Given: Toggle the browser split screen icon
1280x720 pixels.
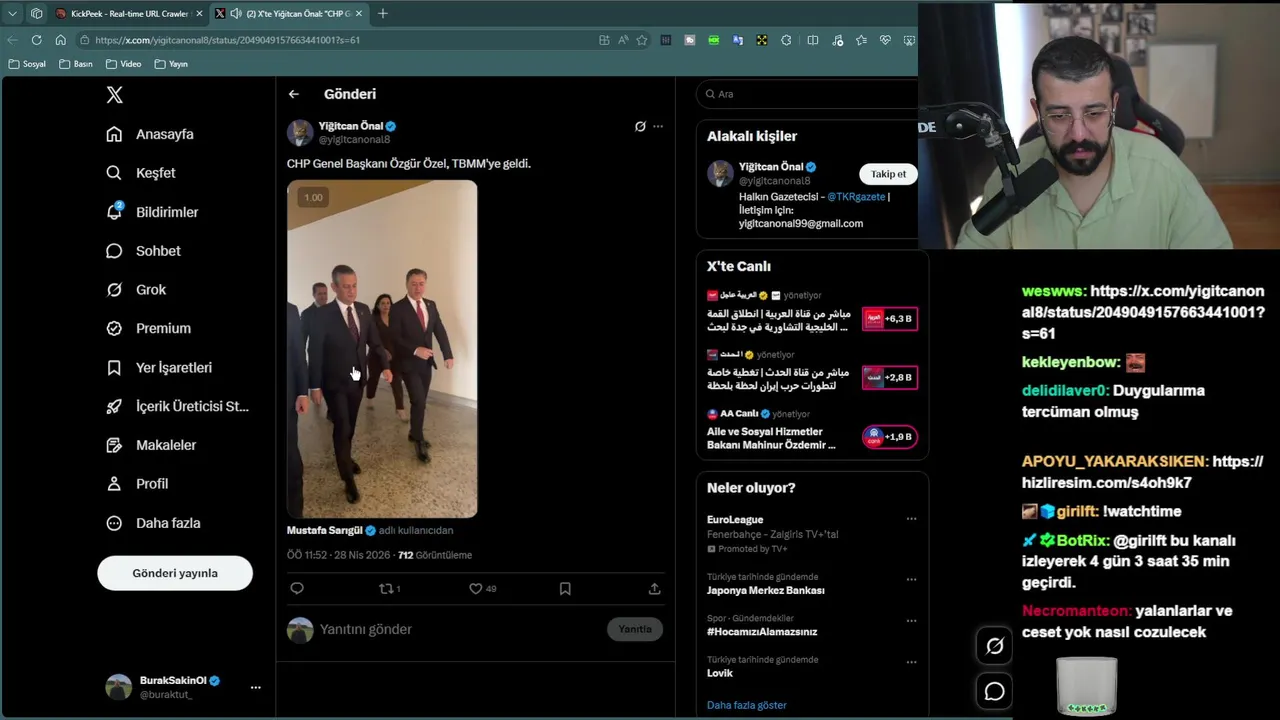Looking at the screenshot, I should 813,40.
